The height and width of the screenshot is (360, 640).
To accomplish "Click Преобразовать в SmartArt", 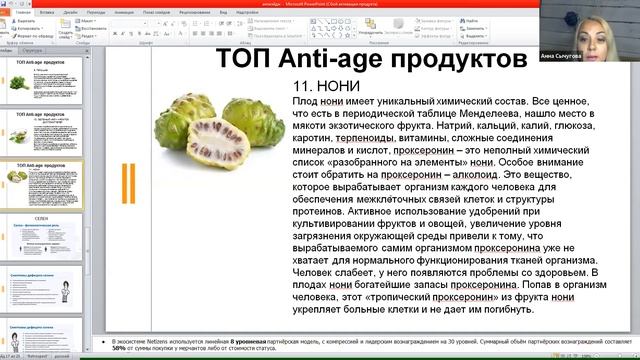I will tap(276, 36).
